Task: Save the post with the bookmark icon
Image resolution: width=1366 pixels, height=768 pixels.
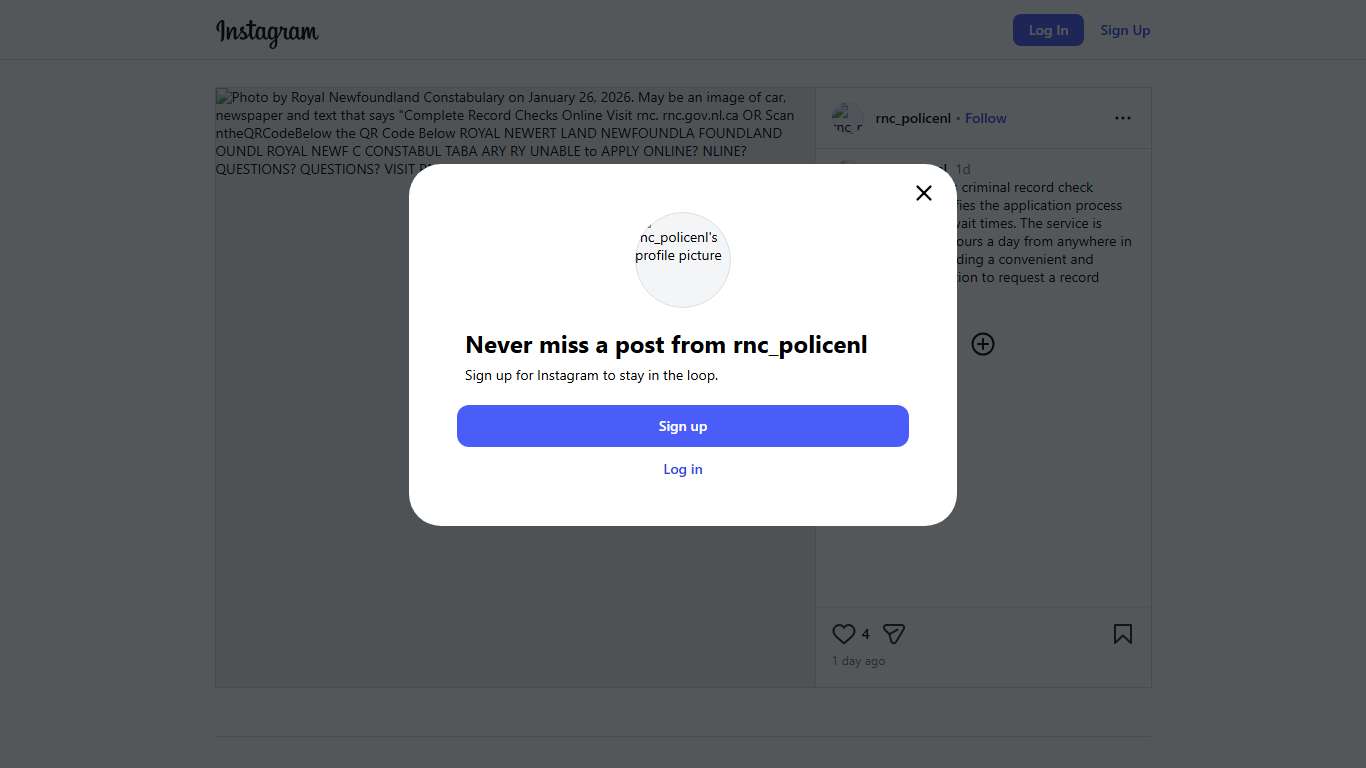Action: pos(1123,634)
